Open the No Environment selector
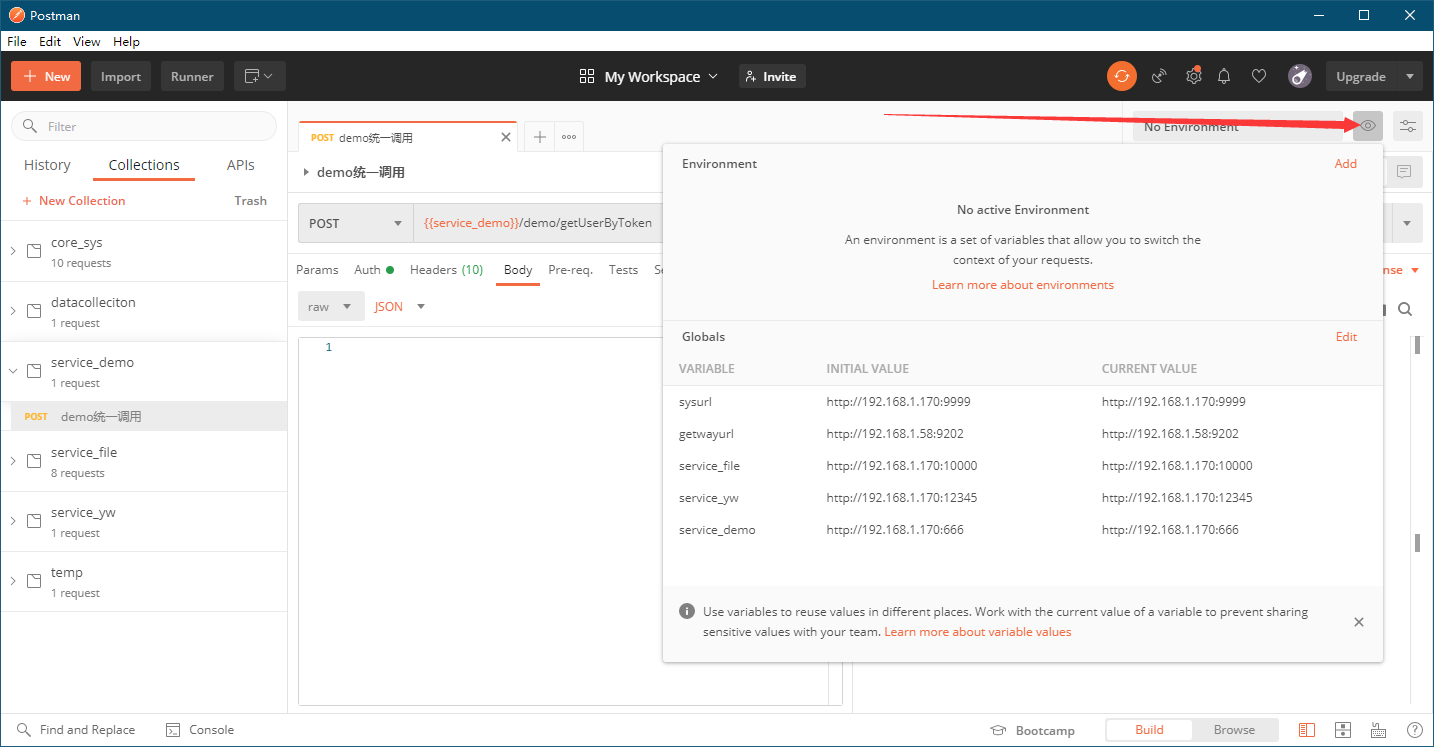Screen dimensions: 1434x747 pos(1237,127)
